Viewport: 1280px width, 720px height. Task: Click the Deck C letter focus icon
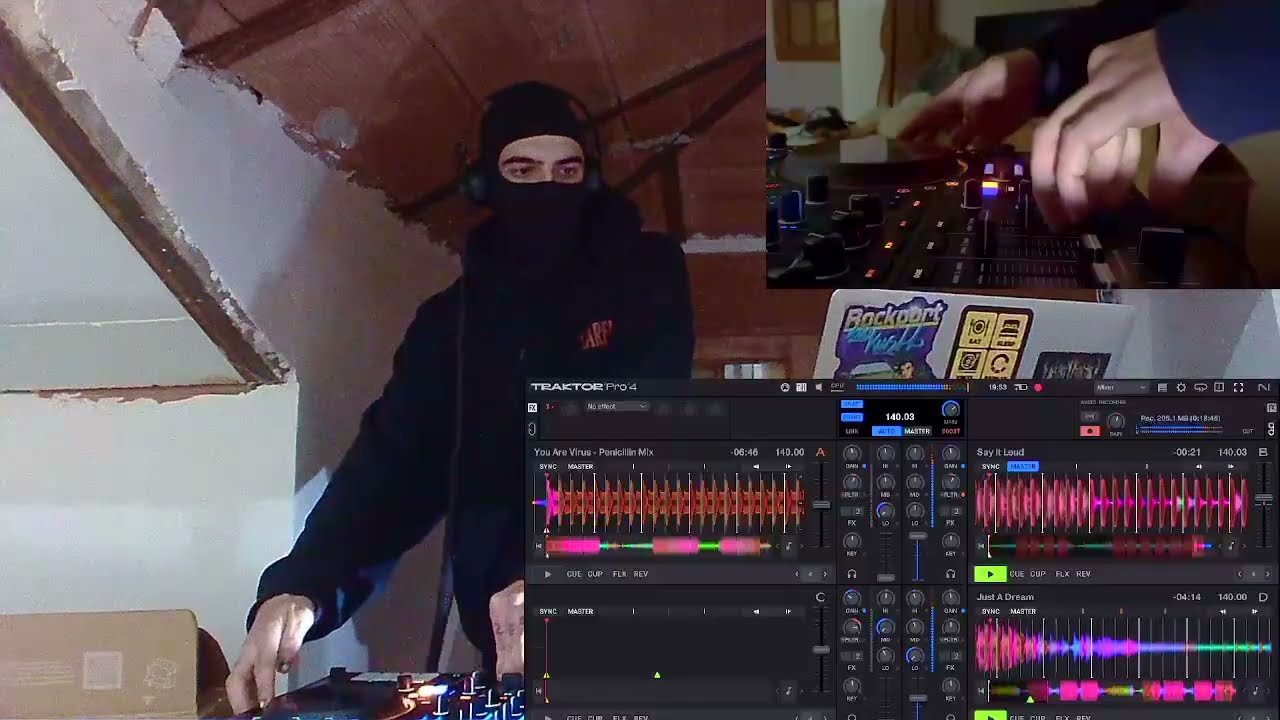[820, 597]
